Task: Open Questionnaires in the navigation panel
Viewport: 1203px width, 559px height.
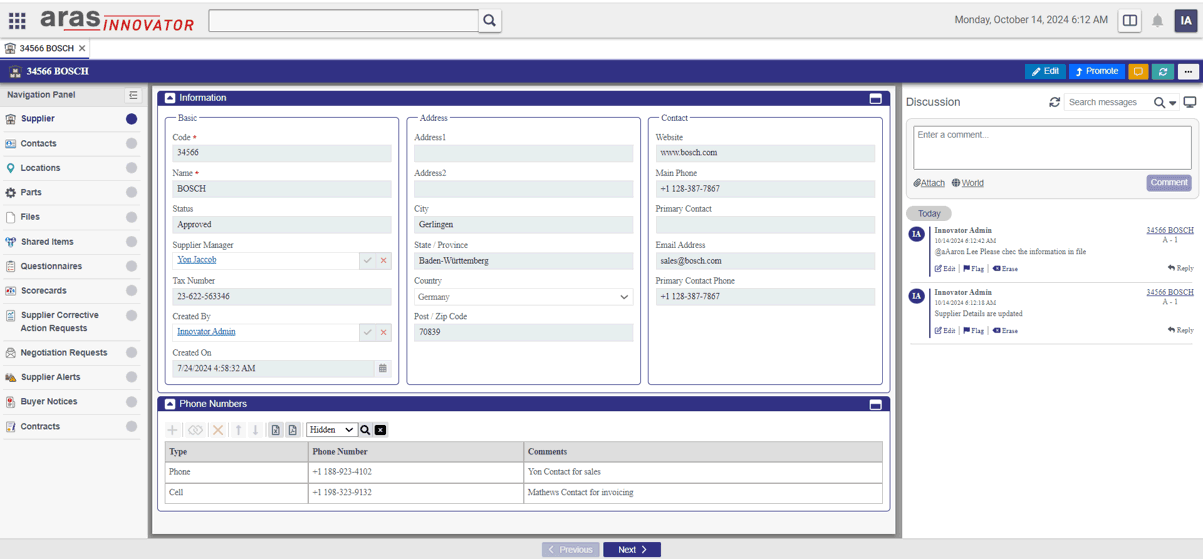Action: [x=51, y=266]
